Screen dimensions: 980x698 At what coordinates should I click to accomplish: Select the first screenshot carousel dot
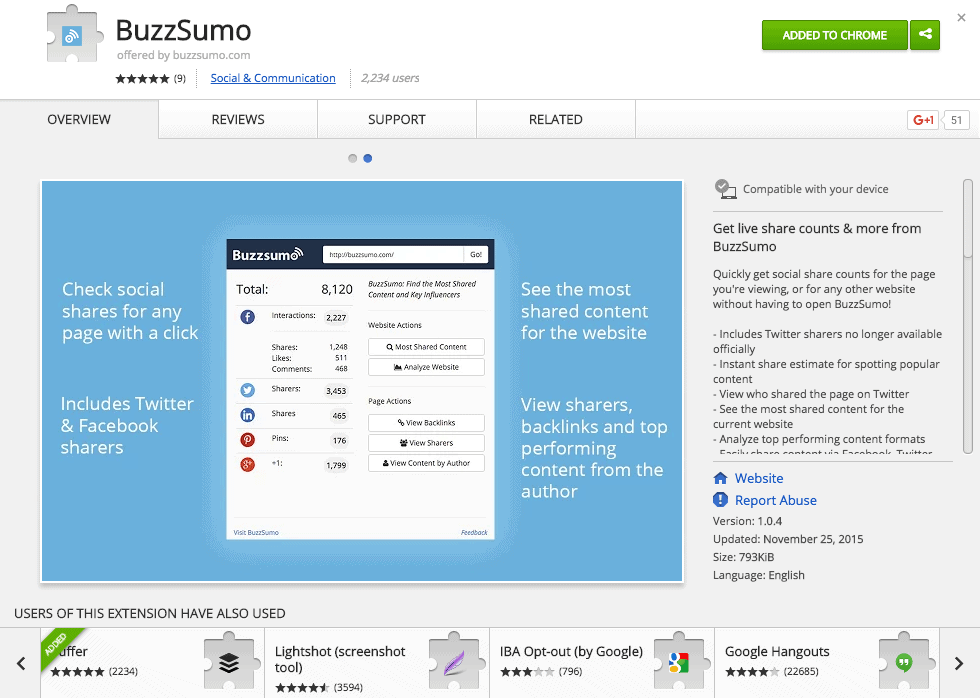352,158
